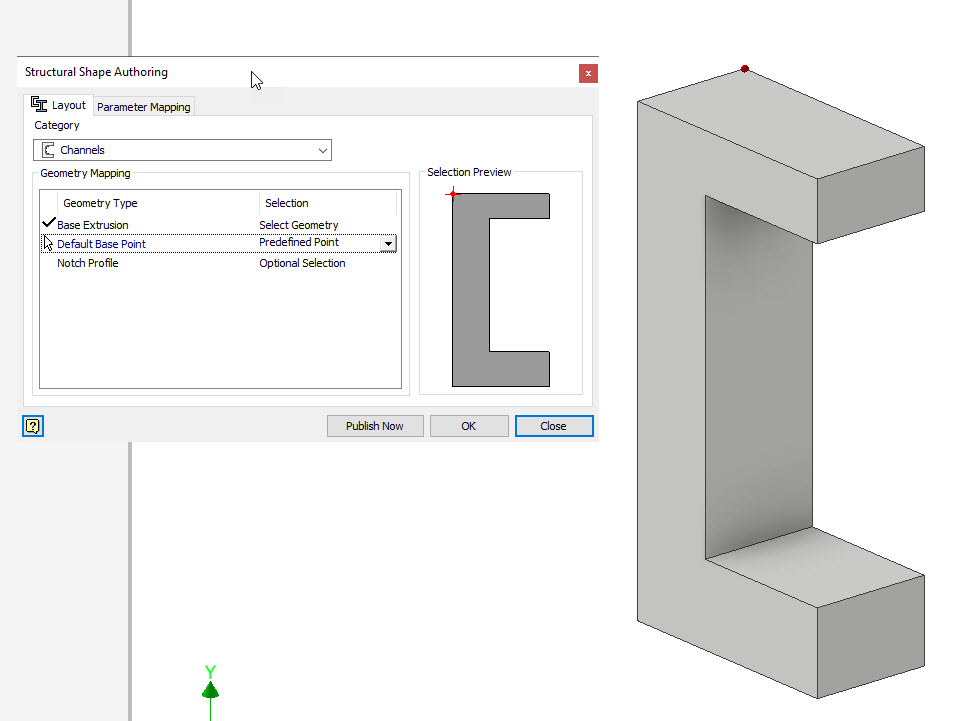Click the Base Extrusion checkmark
This screenshot has height=721, width=966.
tap(49, 222)
